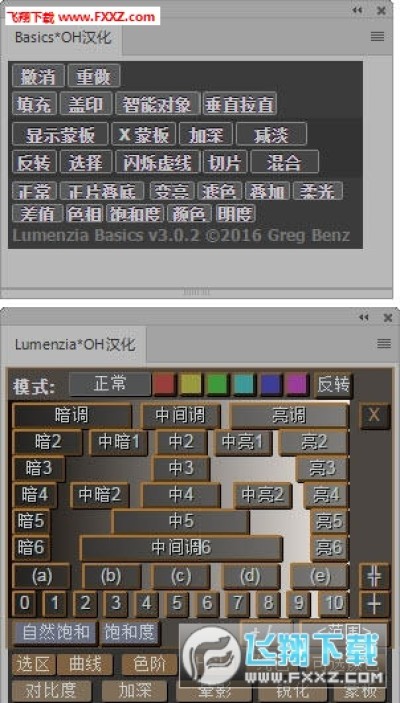Open the 正常 mode dropdown in Lumenzia

(x=110, y=384)
